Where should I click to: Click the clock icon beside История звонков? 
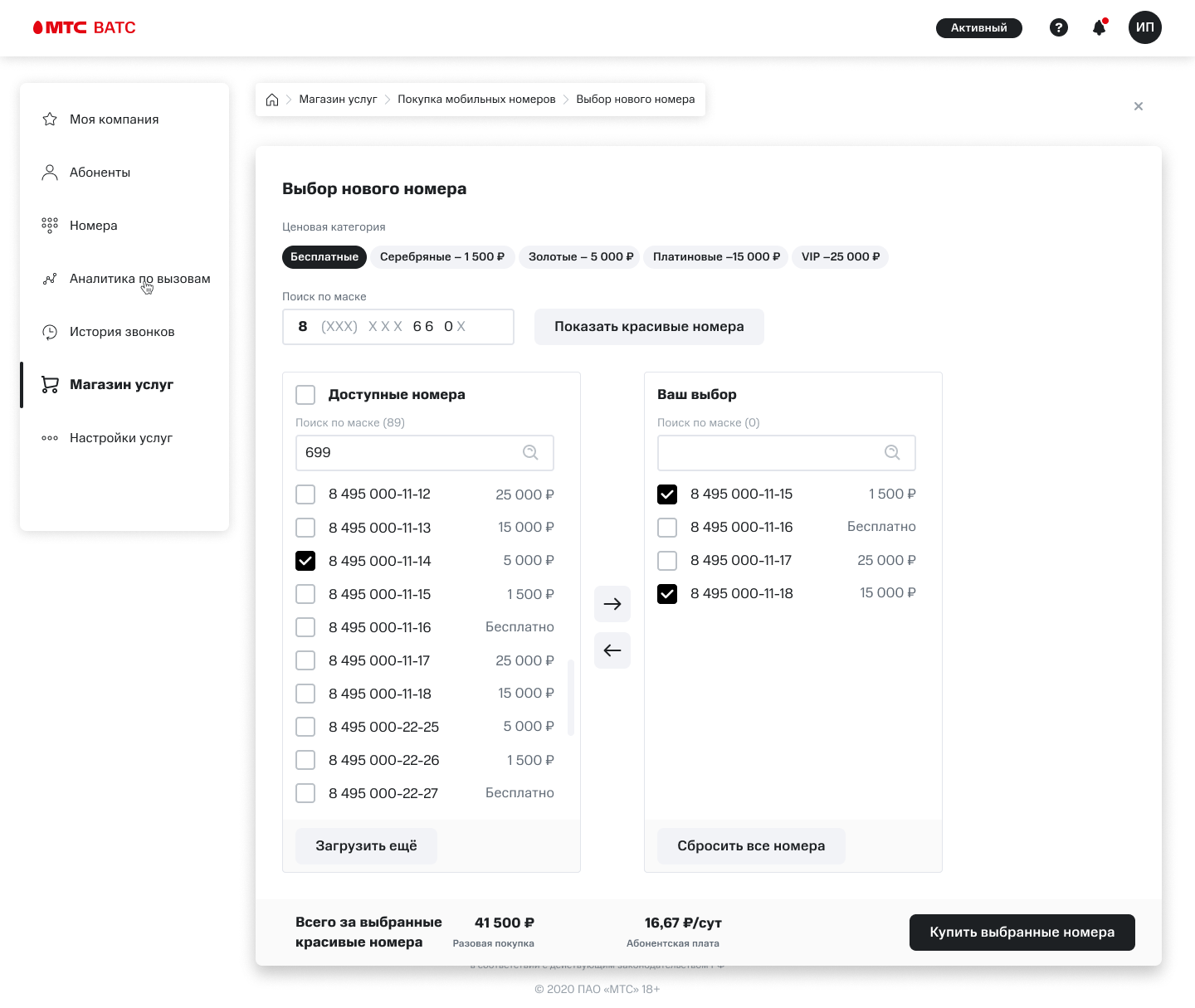pyautogui.click(x=50, y=332)
